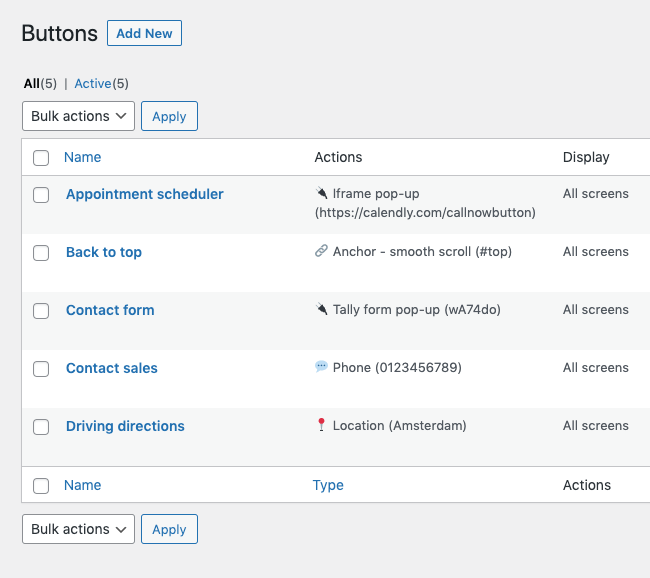Click the Add New button
Image resolution: width=650 pixels, height=578 pixels.
pyautogui.click(x=144, y=33)
